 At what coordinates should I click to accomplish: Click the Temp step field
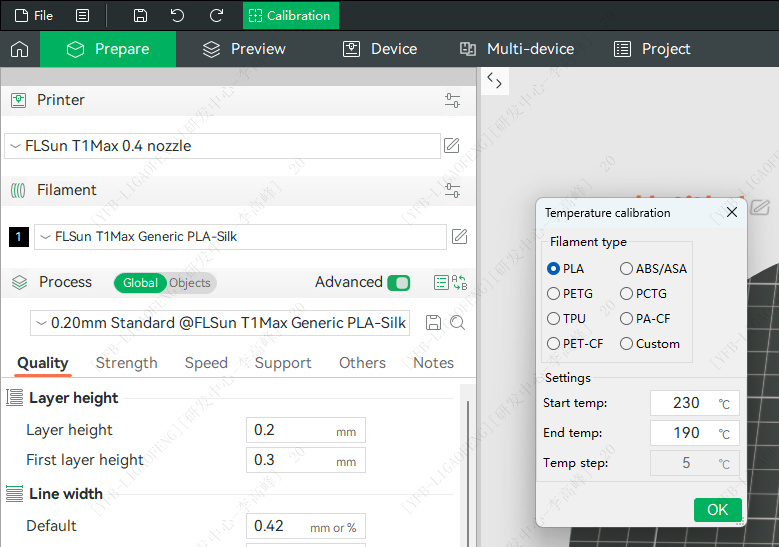695,463
